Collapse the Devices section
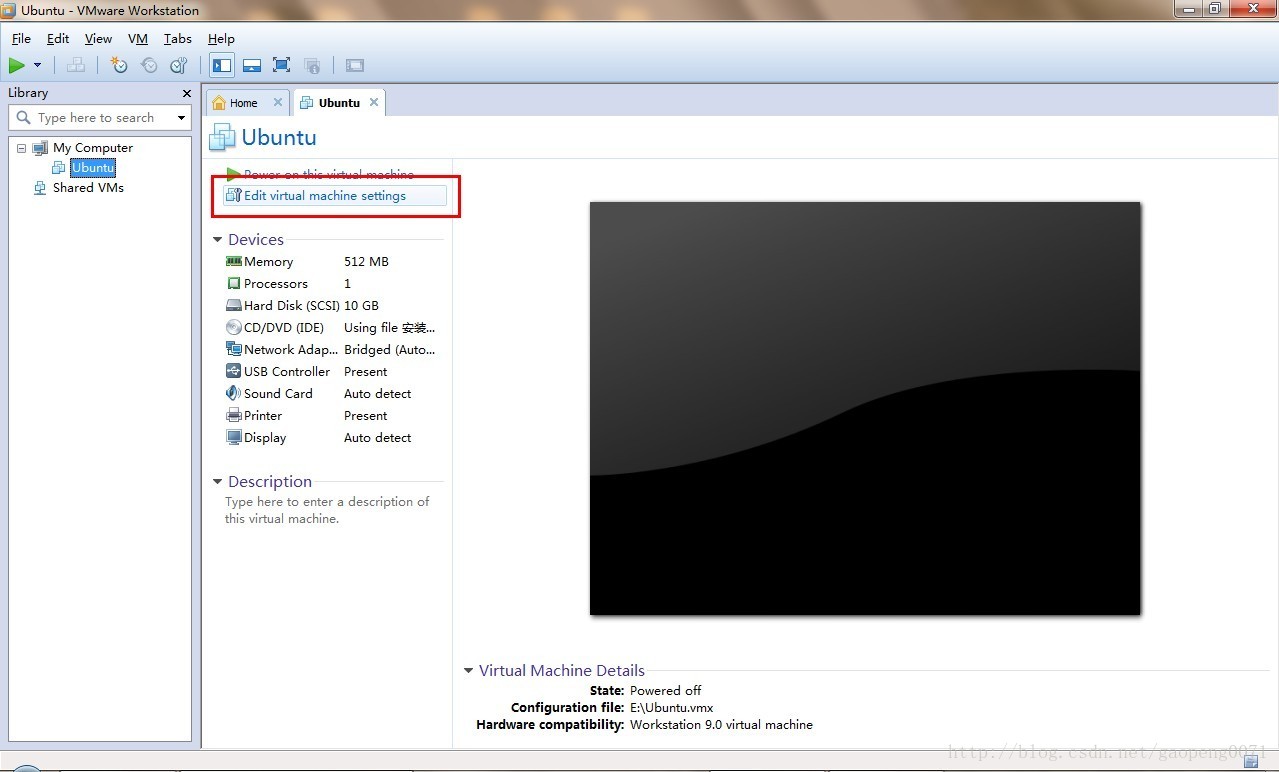1279x772 pixels. point(217,240)
